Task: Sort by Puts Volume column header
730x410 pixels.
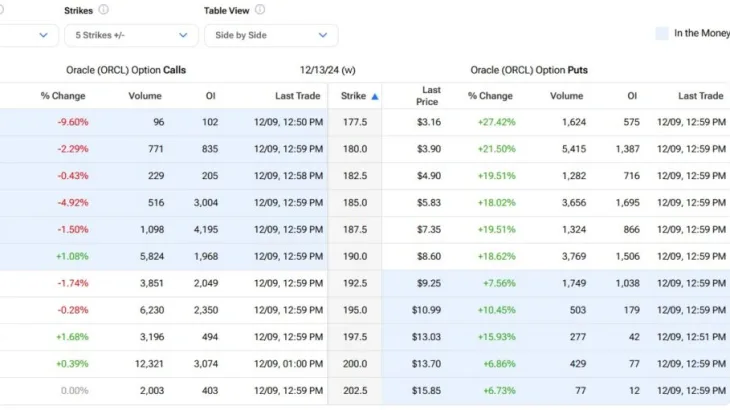Action: [567, 96]
